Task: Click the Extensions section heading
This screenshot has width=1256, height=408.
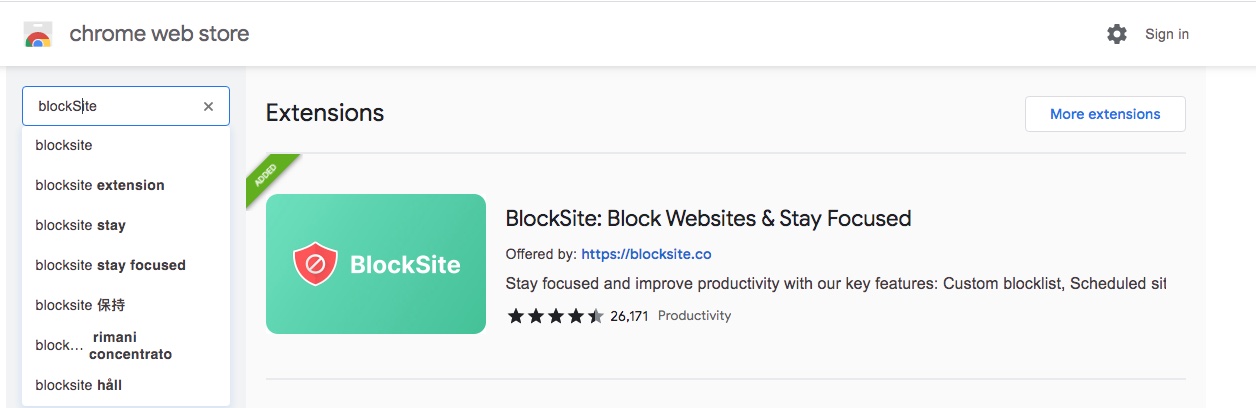Action: pos(325,113)
